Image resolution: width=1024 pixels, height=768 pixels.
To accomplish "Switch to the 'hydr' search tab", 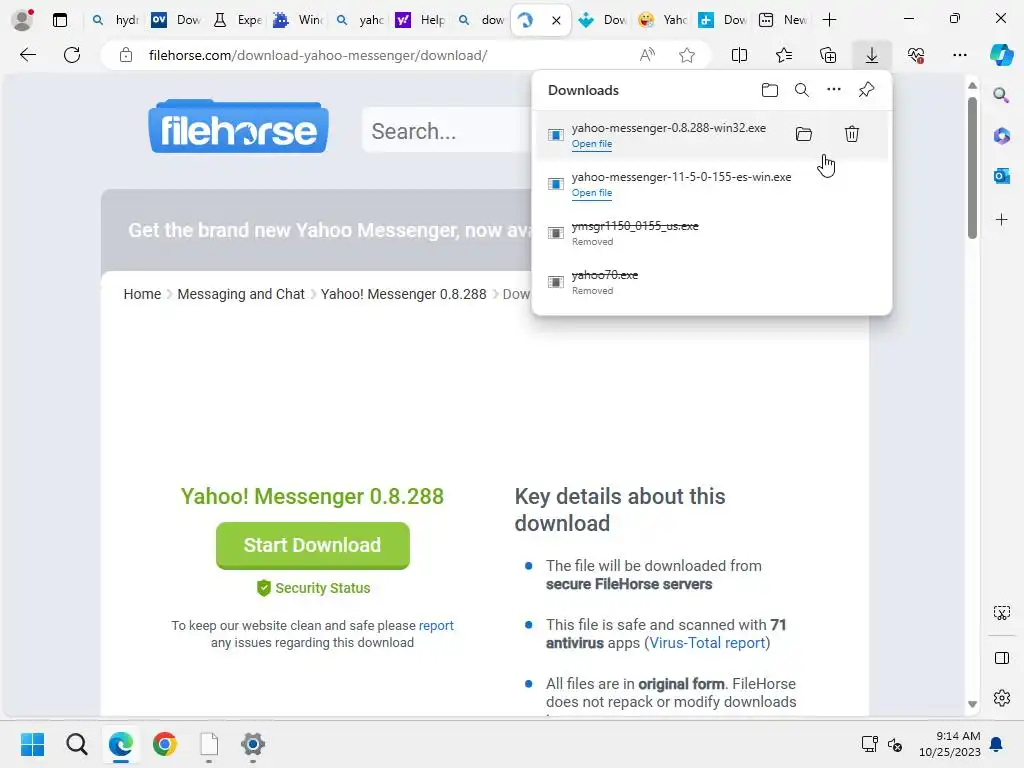I will 116,20.
